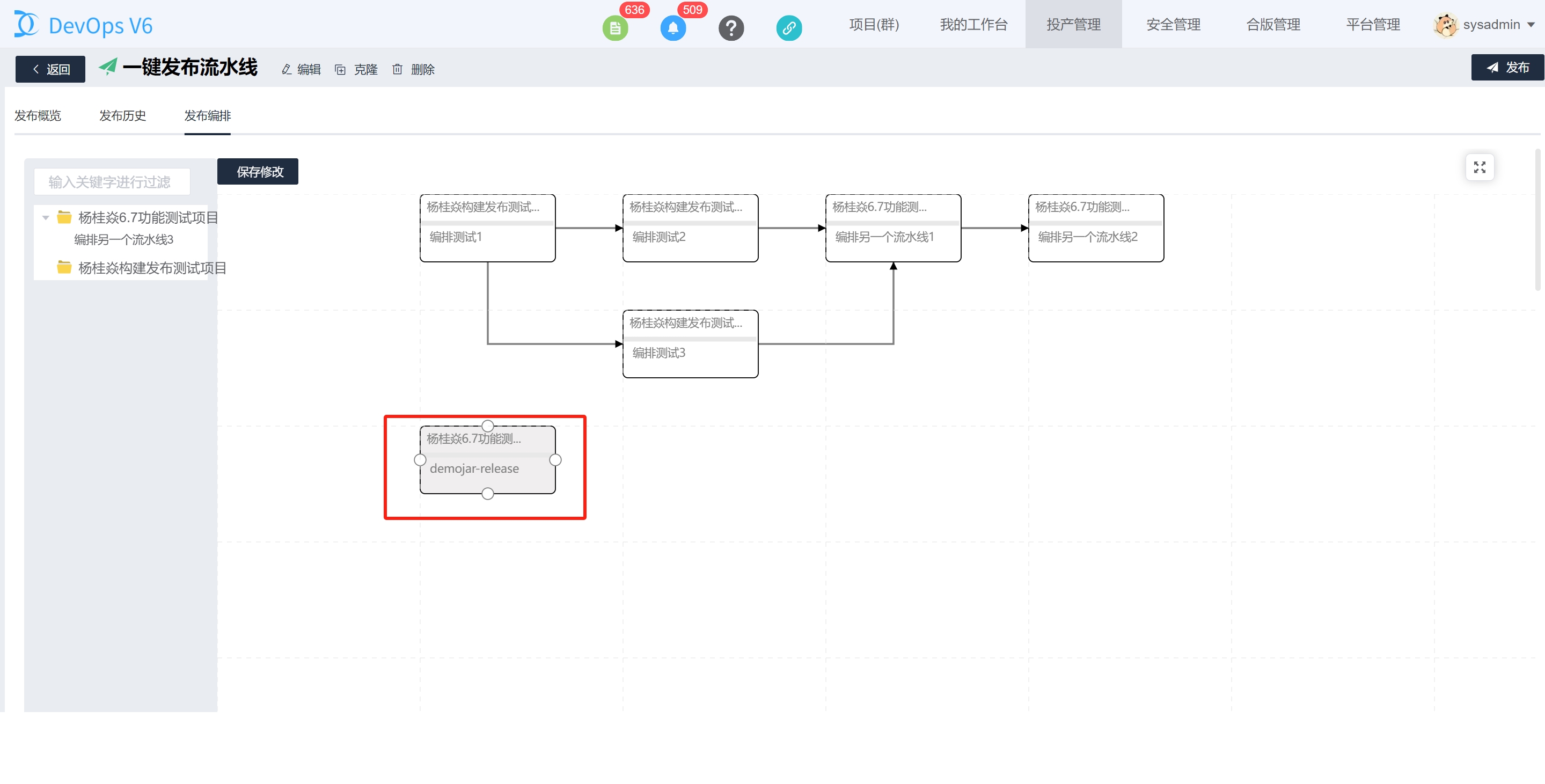Switch to the 发布概览 tab
Viewport: 1545px width, 784px height.
coord(38,116)
